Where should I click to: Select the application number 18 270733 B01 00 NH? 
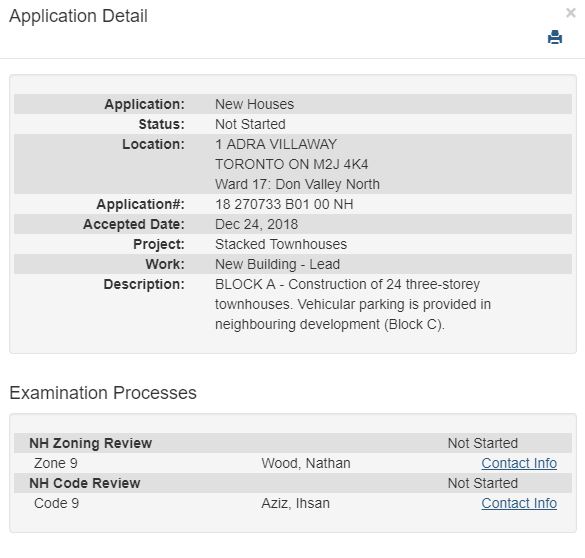tap(284, 204)
